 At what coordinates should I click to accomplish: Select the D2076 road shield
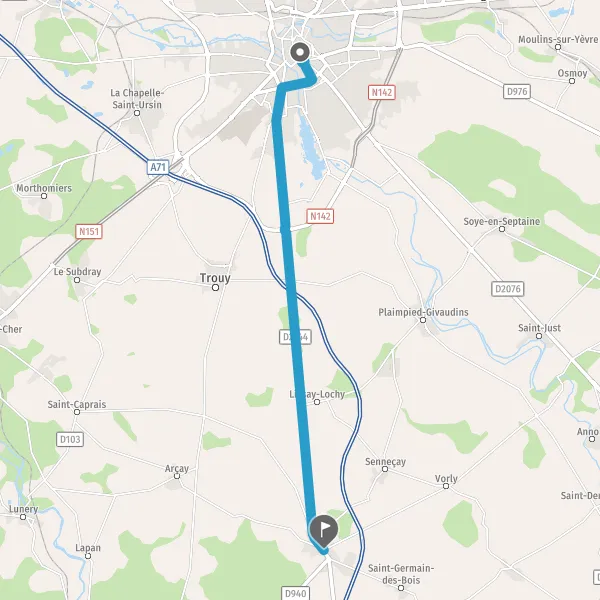click(507, 289)
